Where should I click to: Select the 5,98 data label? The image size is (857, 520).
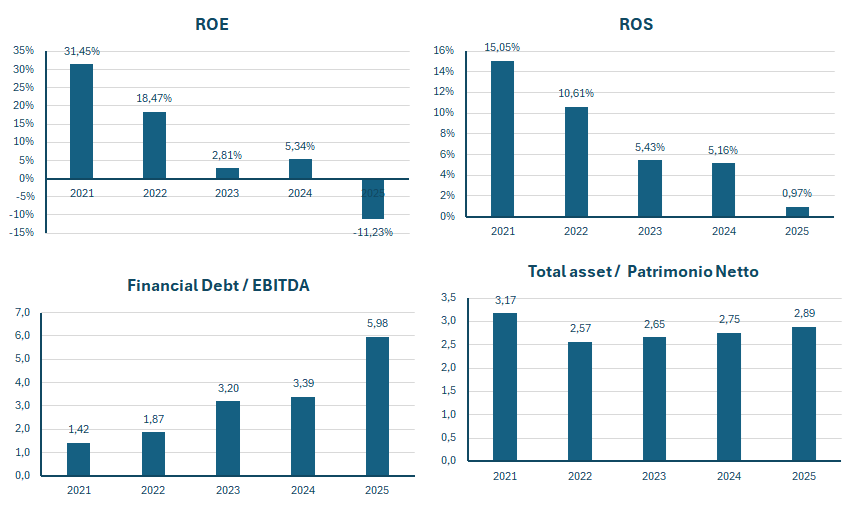point(377,322)
